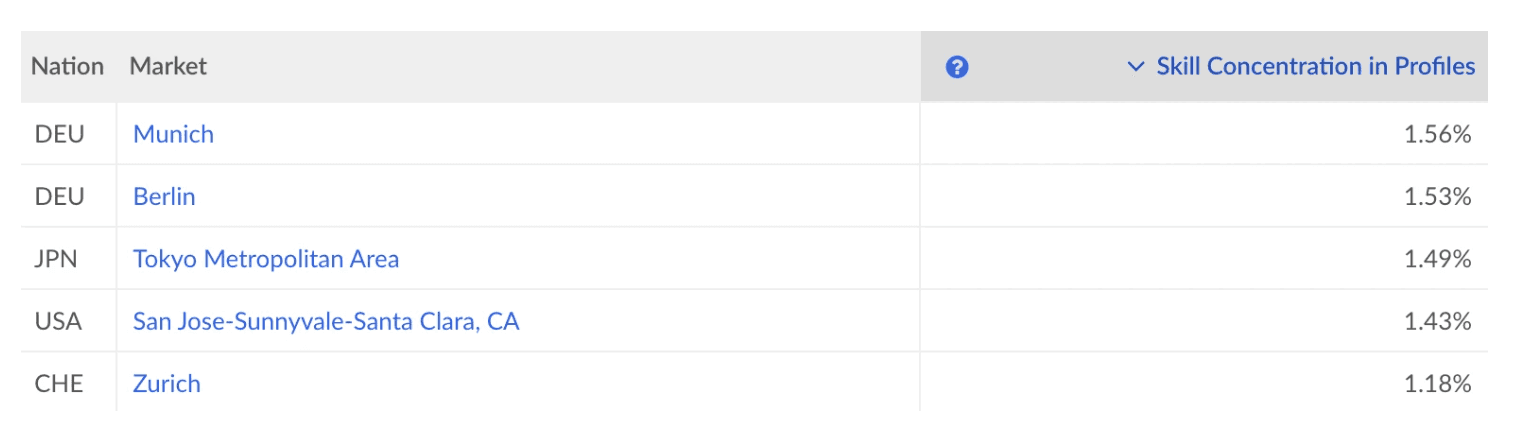Click the Market column header
This screenshot has width=1514, height=440.
168,67
